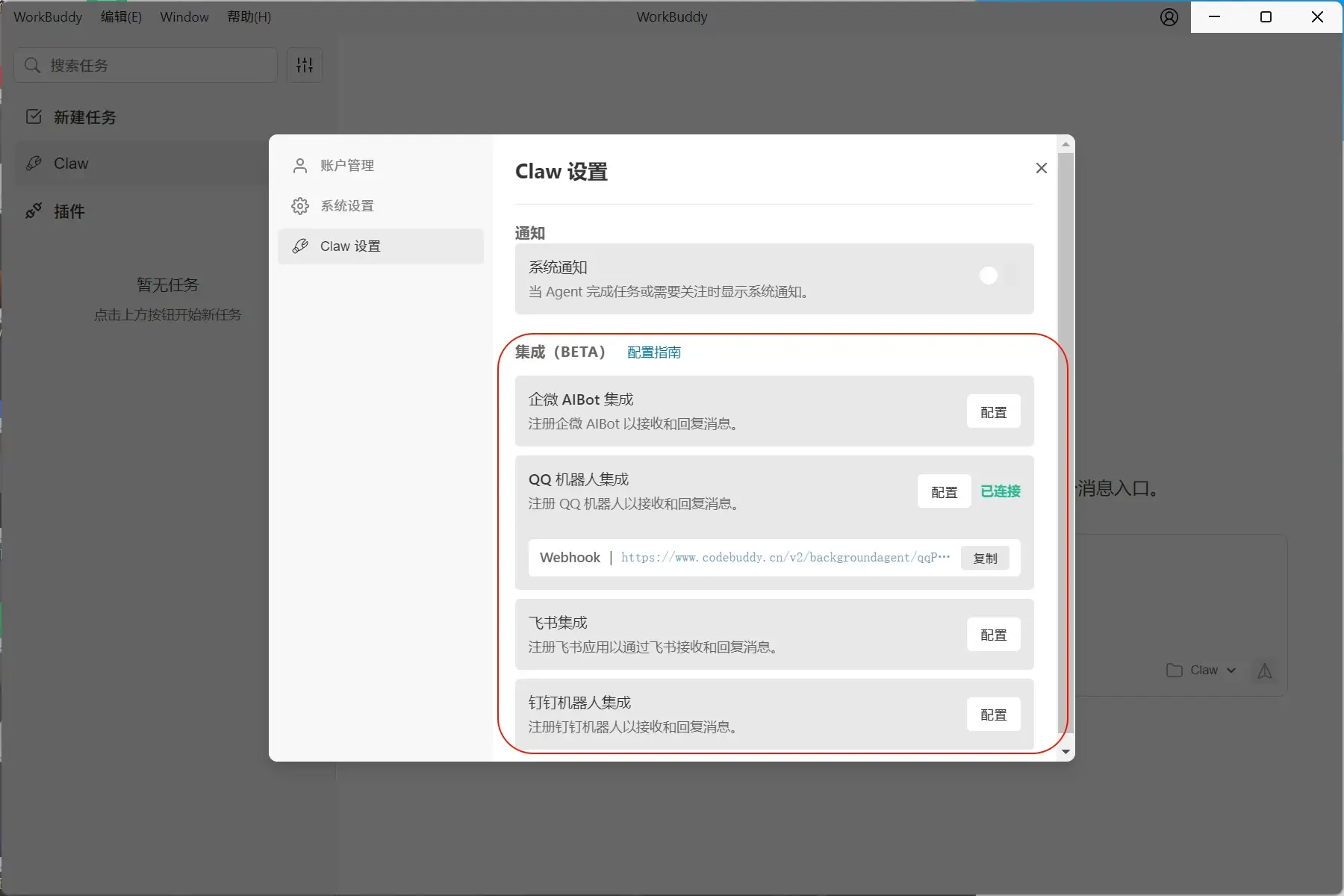Configure the 飞书 integration
Image resolution: width=1344 pixels, height=896 pixels.
tap(993, 635)
